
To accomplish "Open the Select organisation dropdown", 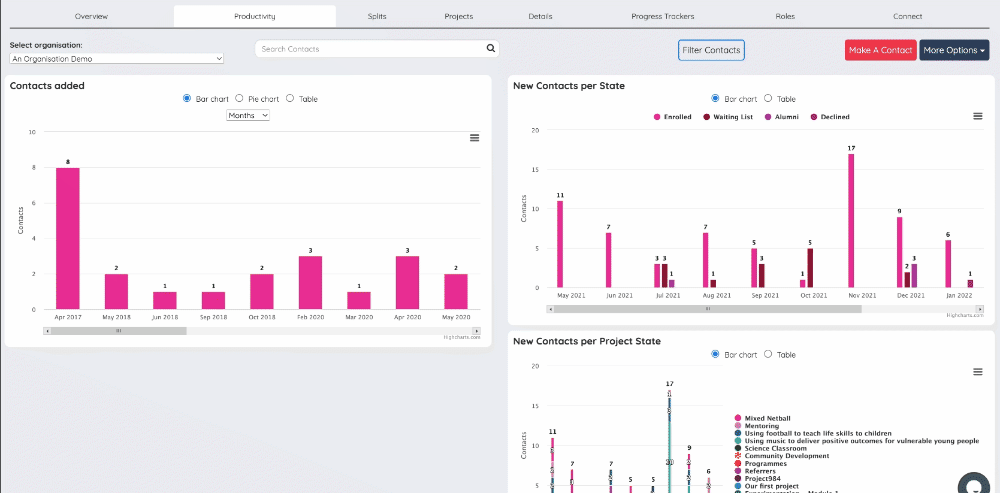I will (117, 59).
